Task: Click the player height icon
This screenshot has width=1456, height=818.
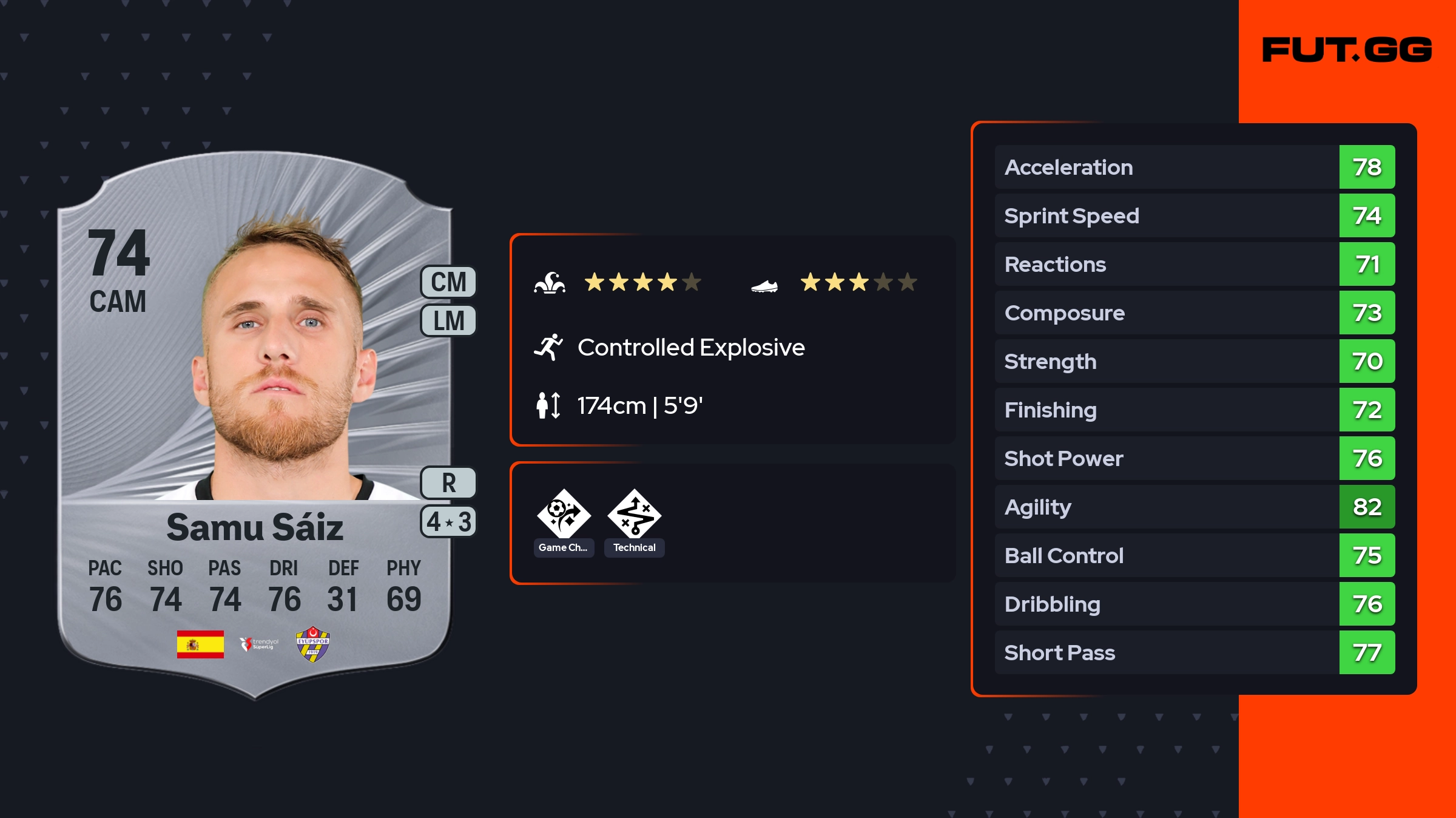Action: point(548,405)
